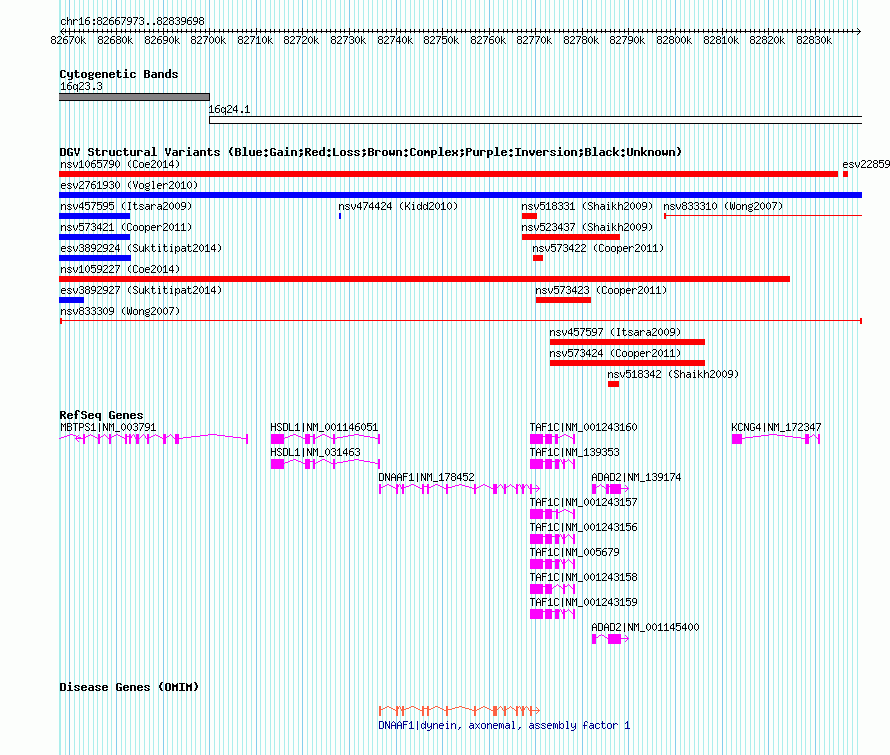Click the MBTPS1 gene structure glyph

[154, 438]
